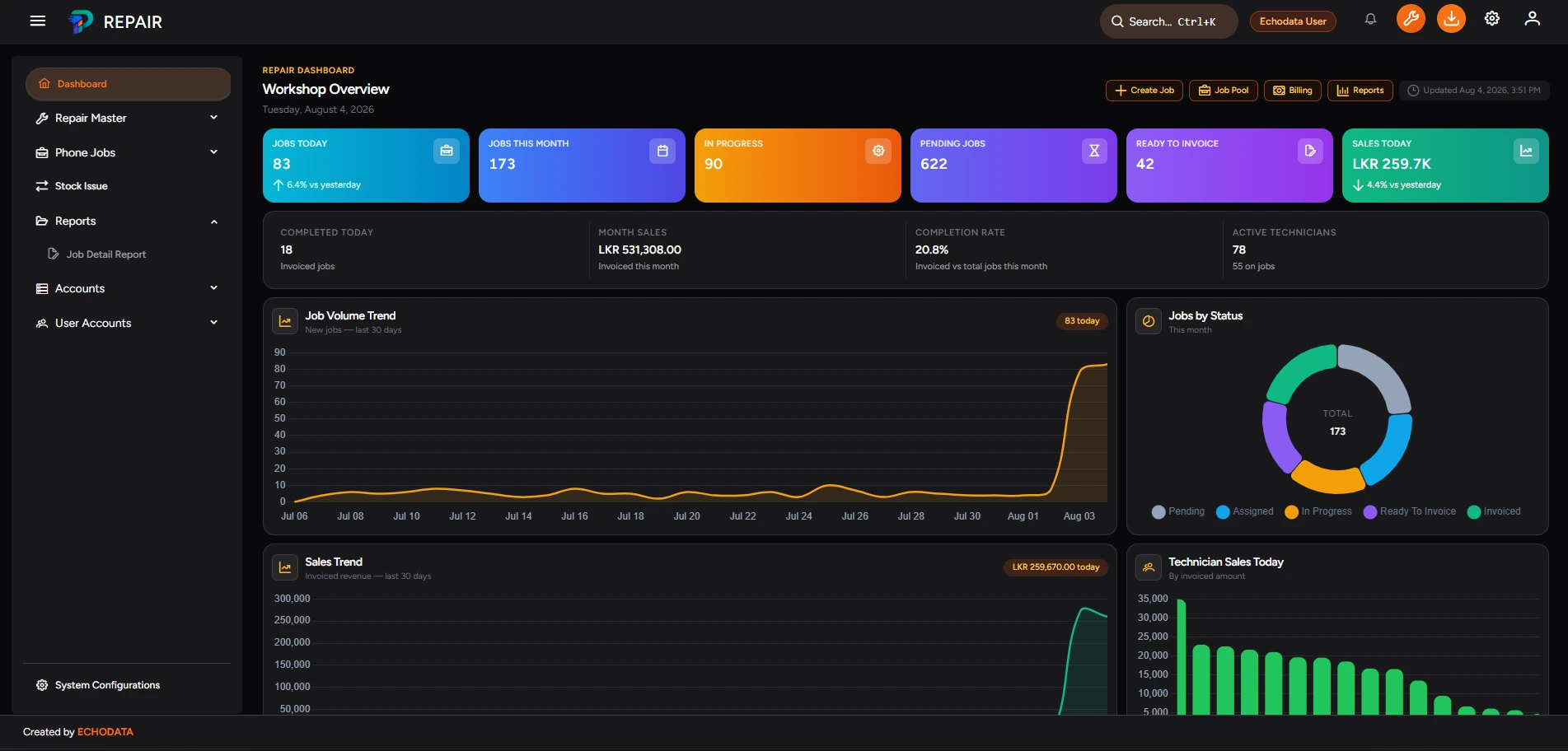Focus the Search field
The width and height of the screenshot is (1568, 751).
(x=1168, y=21)
